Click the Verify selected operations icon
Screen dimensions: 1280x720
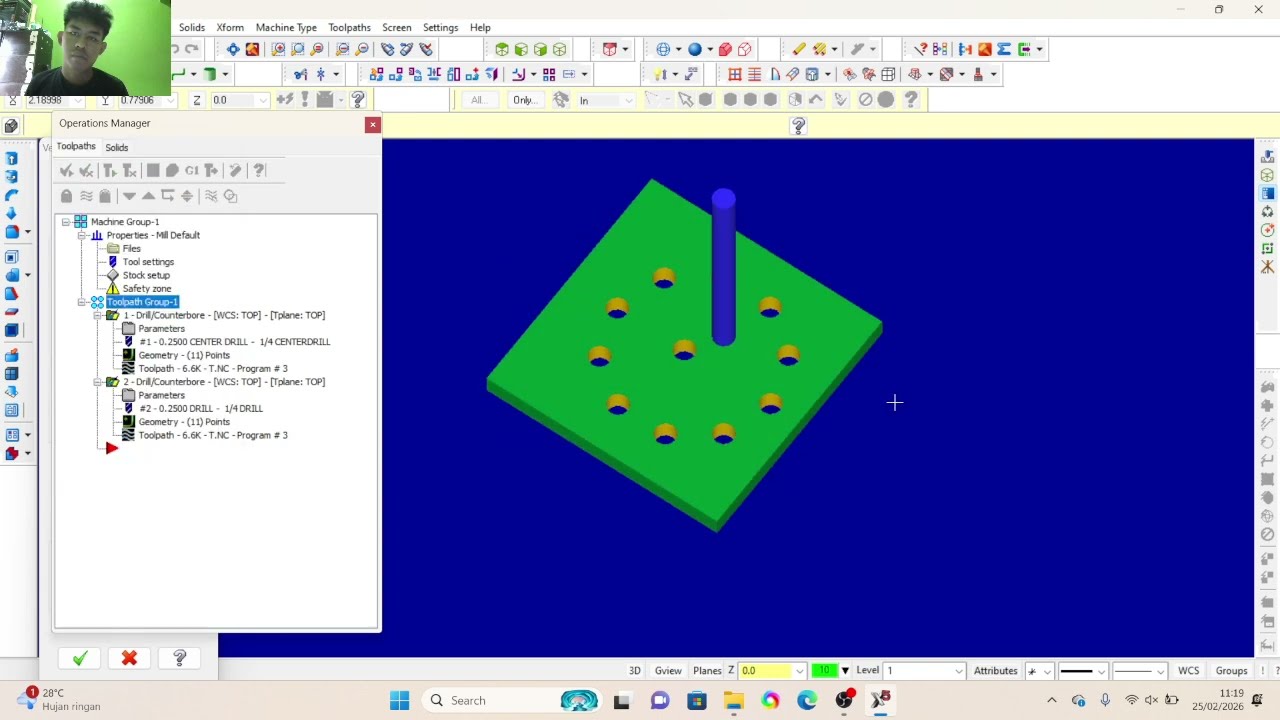point(172,171)
